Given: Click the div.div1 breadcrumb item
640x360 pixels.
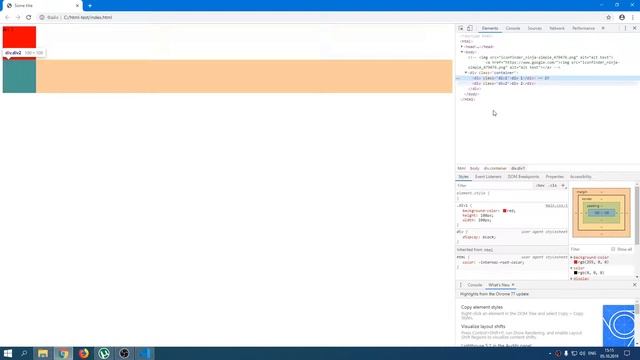Looking at the screenshot, I should [518, 168].
